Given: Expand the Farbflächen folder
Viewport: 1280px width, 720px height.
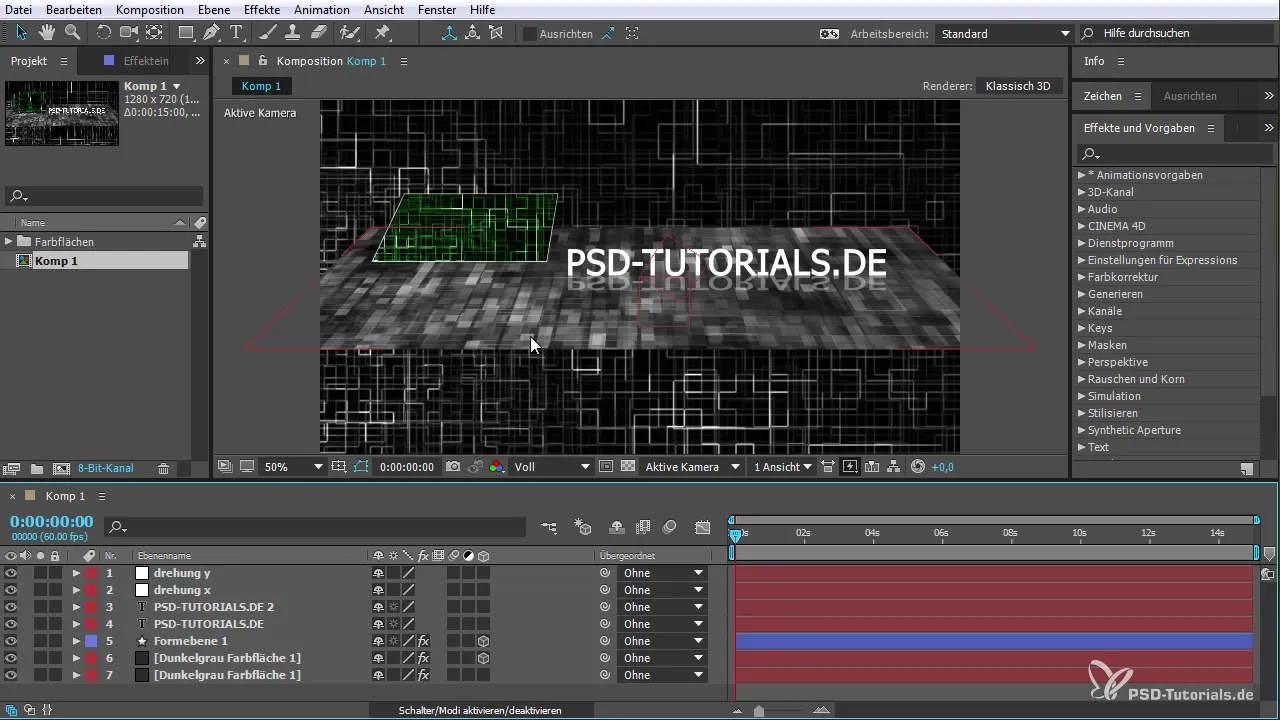Looking at the screenshot, I should (x=9, y=242).
